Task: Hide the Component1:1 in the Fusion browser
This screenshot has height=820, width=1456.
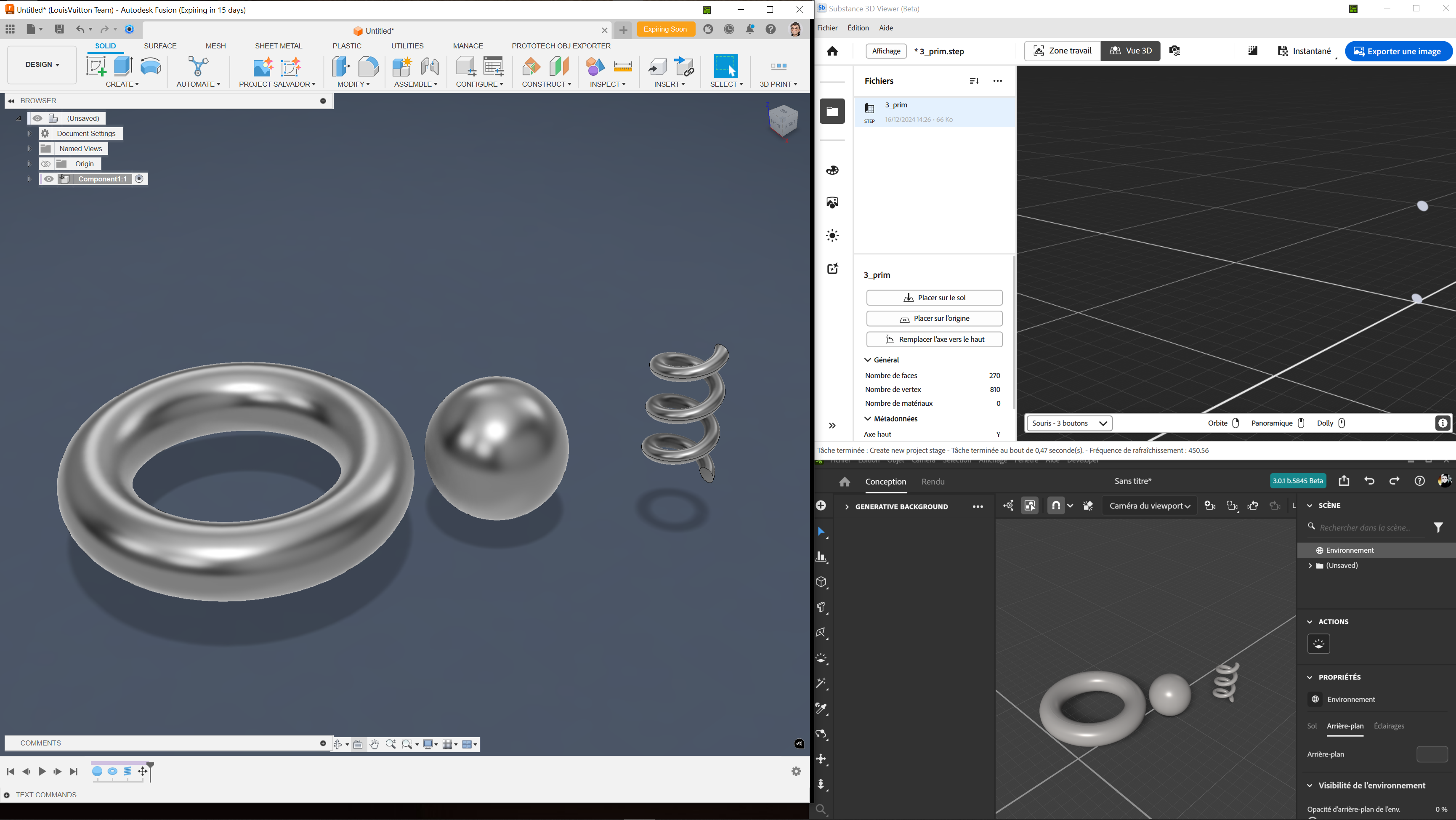Action: click(x=49, y=179)
